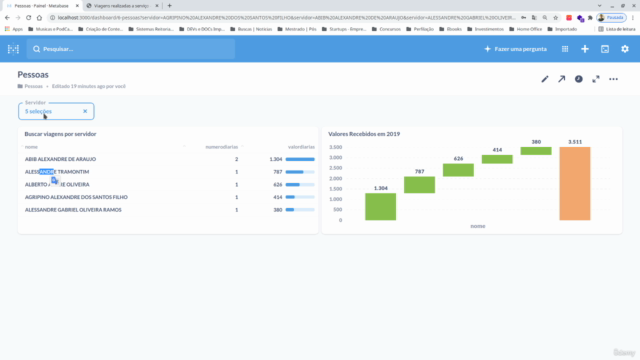Open the Pausada profile button

click(611, 18)
